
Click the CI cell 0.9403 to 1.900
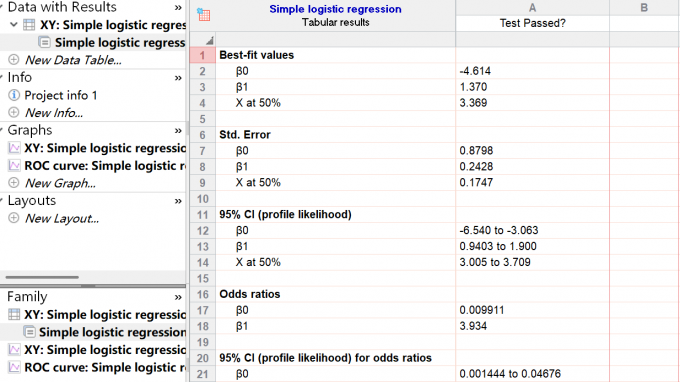click(498, 246)
